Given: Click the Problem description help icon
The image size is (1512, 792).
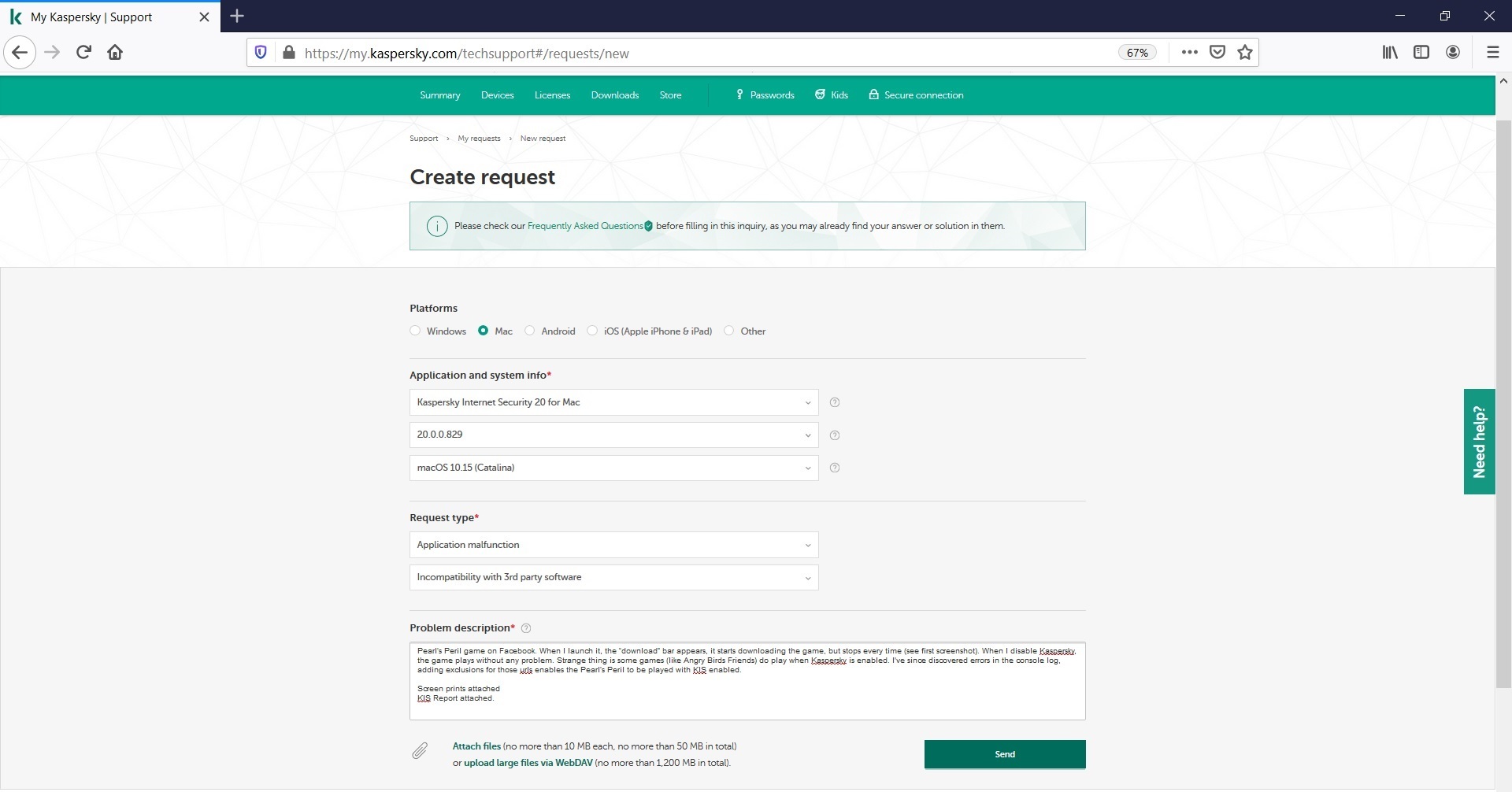Looking at the screenshot, I should [x=526, y=628].
